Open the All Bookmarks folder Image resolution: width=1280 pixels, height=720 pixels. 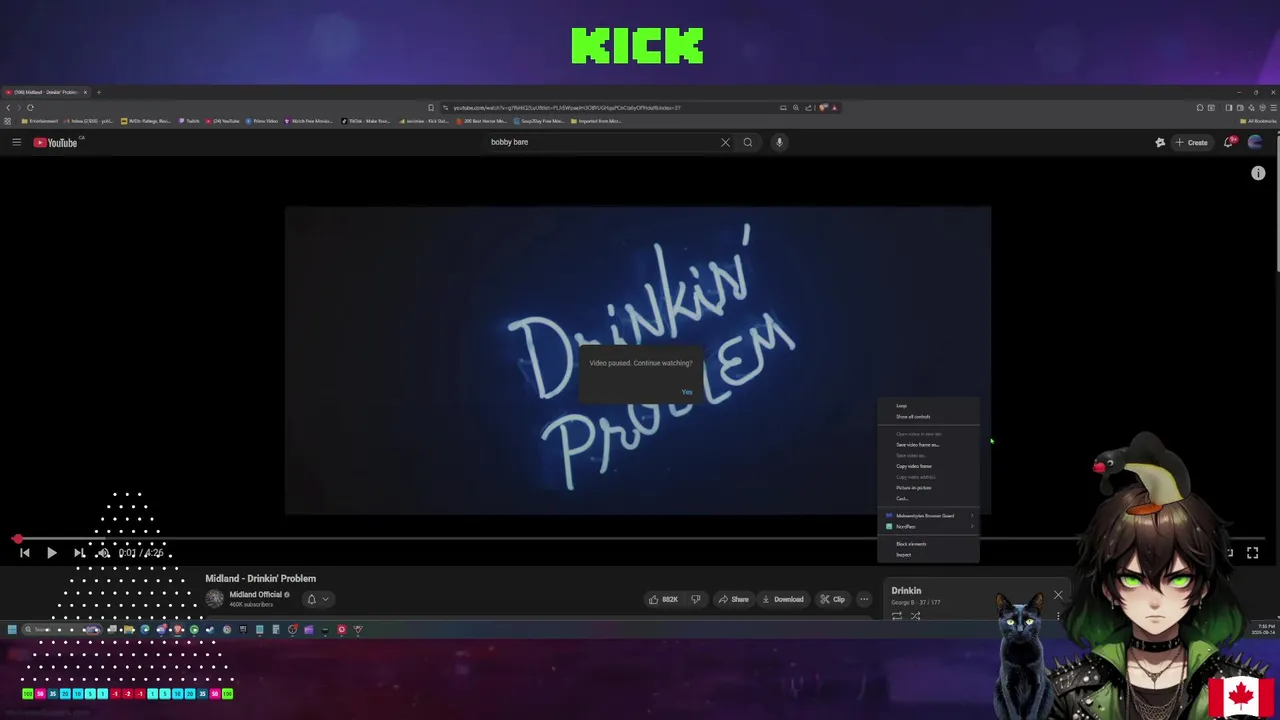1257,121
